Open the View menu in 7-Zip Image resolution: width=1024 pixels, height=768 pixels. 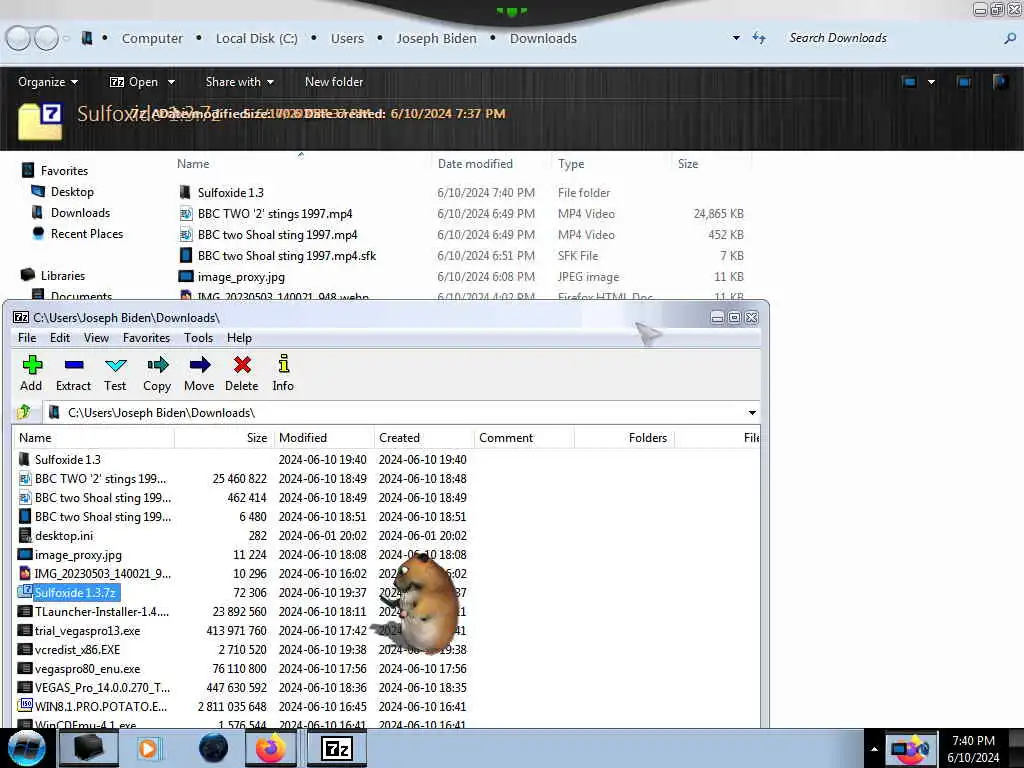pyautogui.click(x=96, y=338)
